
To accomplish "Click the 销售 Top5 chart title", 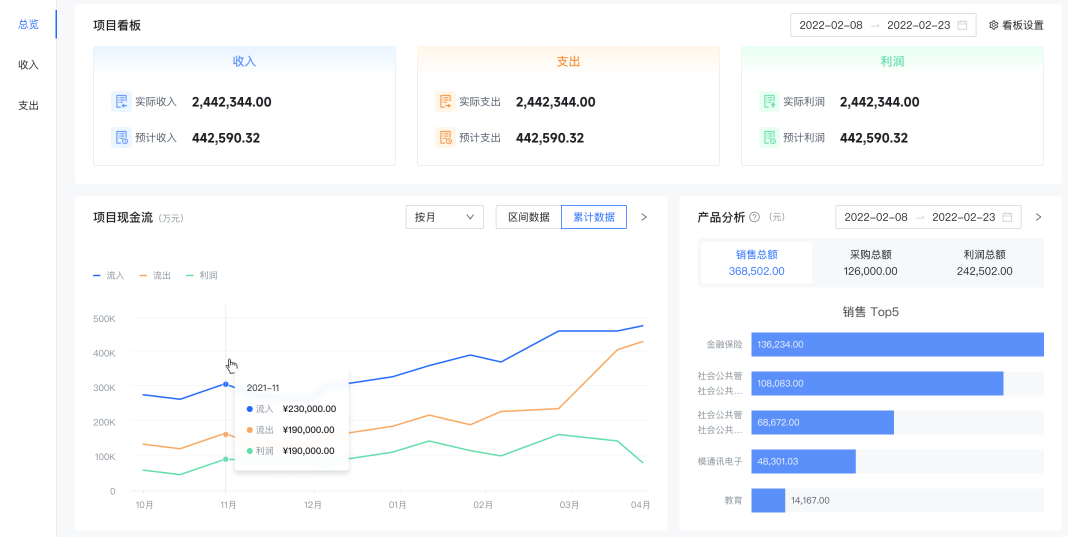I will [870, 312].
